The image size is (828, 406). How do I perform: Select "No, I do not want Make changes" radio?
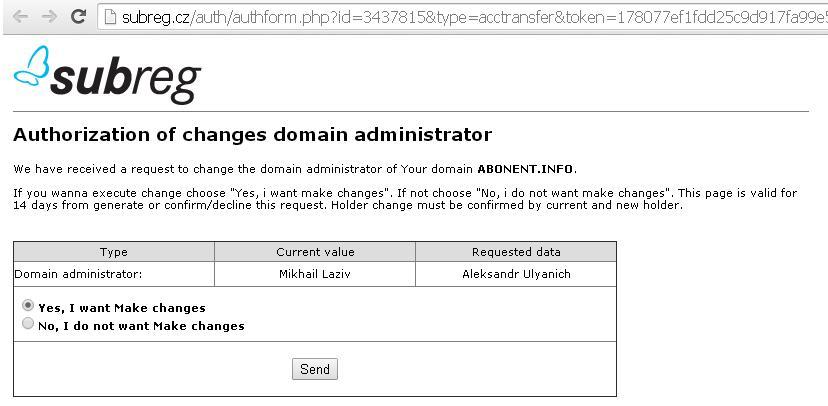(28, 324)
